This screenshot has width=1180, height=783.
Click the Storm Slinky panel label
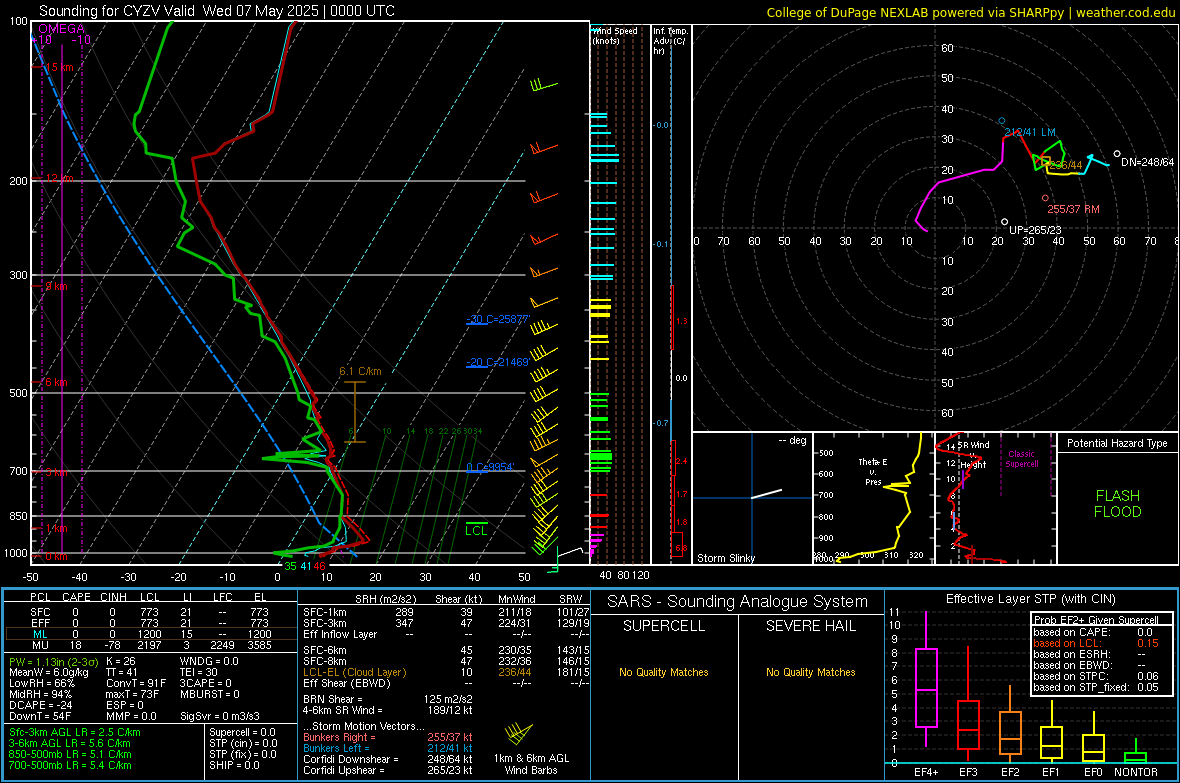(725, 558)
